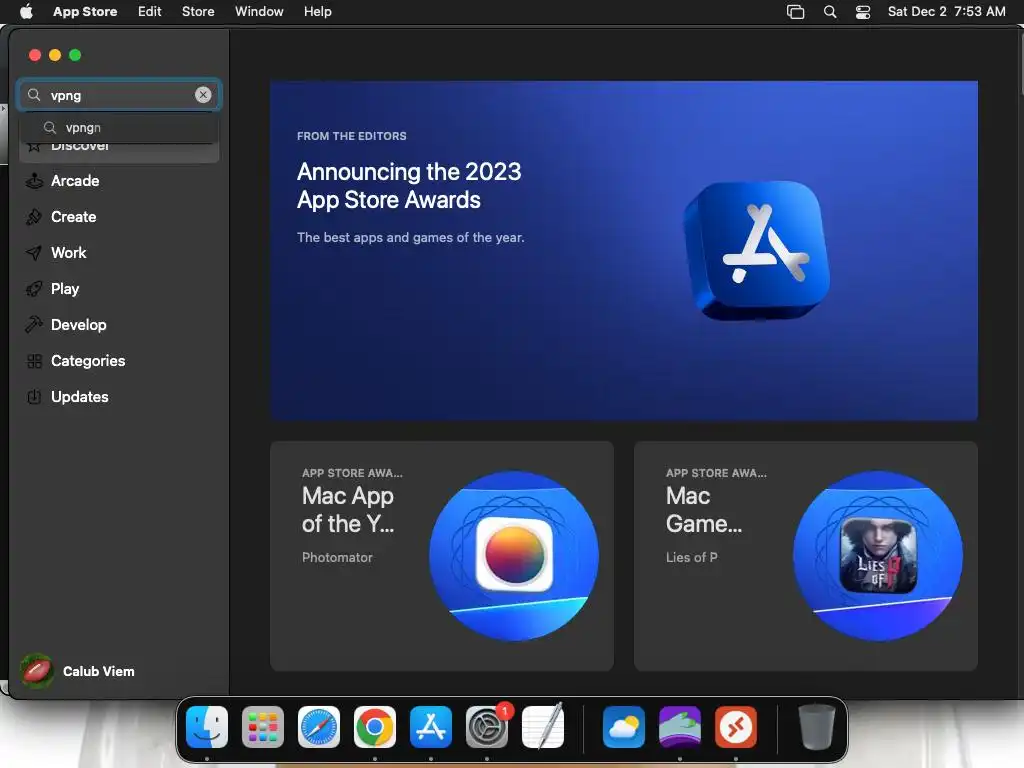The width and height of the screenshot is (1024, 768).
Task: Open the Weather app from the Dock
Action: pyautogui.click(x=624, y=727)
